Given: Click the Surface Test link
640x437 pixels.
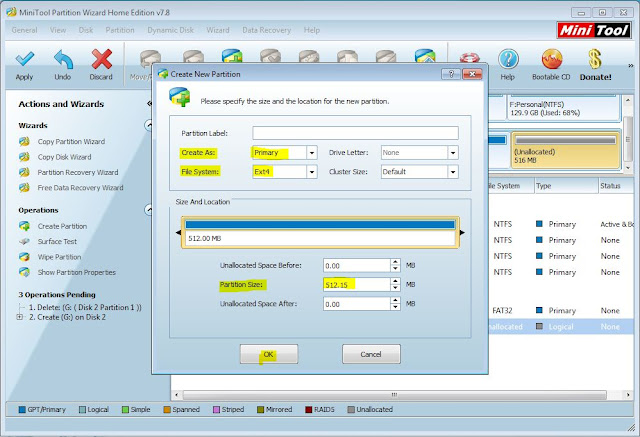Looking at the screenshot, I should [x=57, y=242].
